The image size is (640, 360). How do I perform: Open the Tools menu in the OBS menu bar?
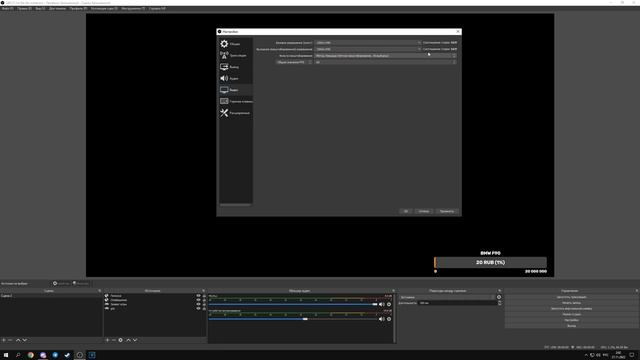(x=133, y=8)
